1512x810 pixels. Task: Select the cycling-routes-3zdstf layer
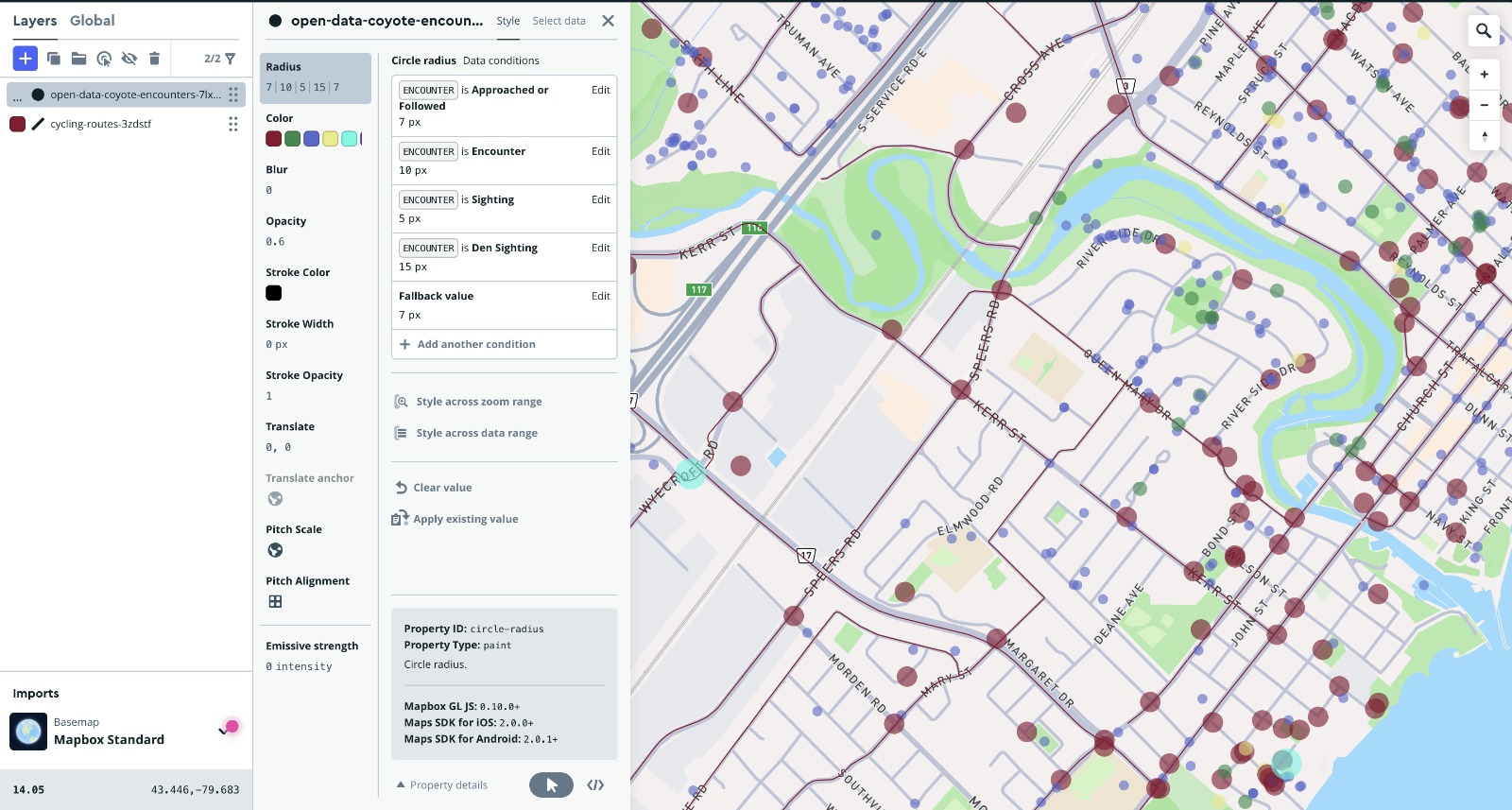[x=100, y=125]
